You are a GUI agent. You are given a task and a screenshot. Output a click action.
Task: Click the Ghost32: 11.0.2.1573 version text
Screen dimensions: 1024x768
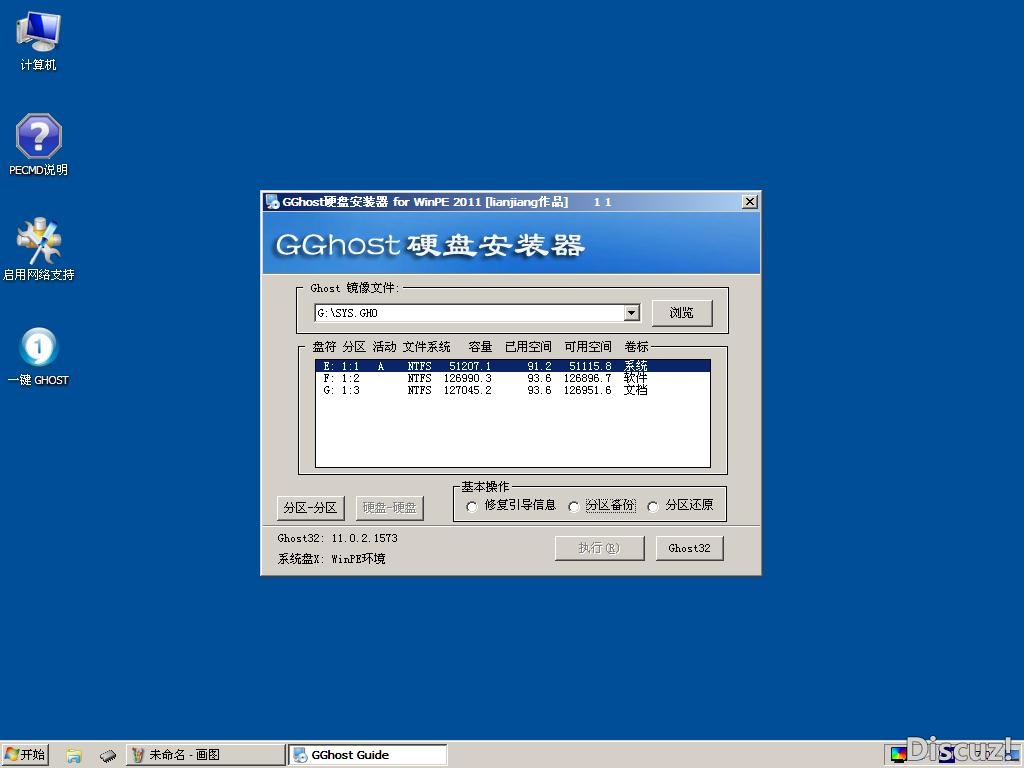[337, 538]
